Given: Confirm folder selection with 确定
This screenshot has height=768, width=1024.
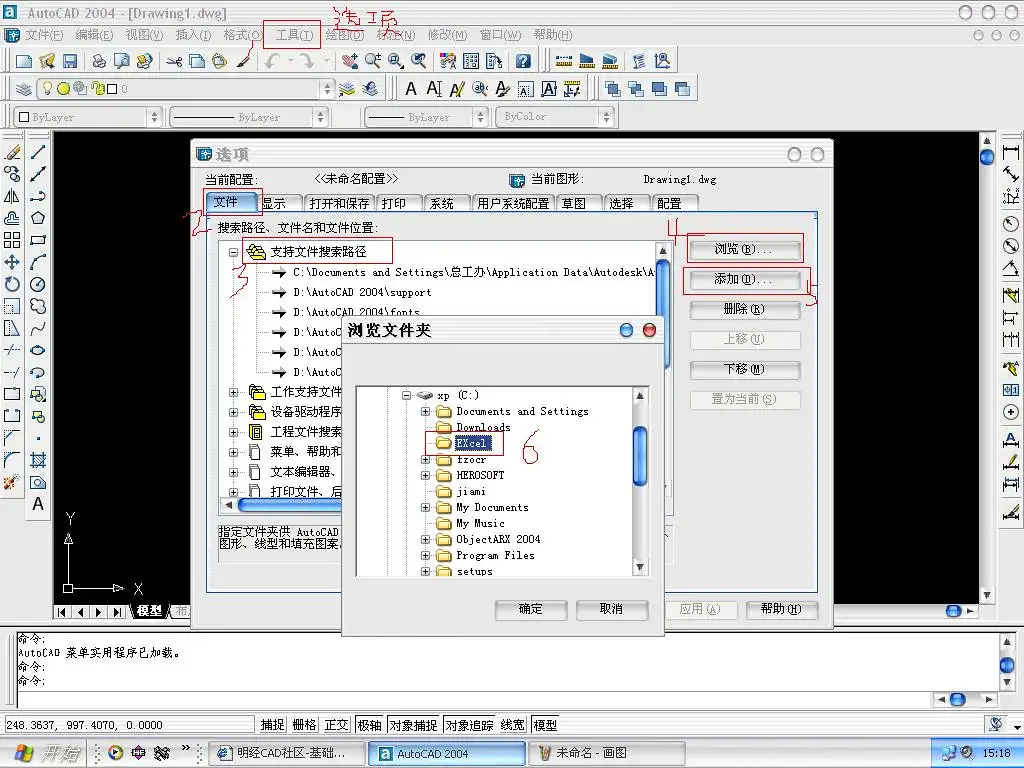Looking at the screenshot, I should pos(530,609).
